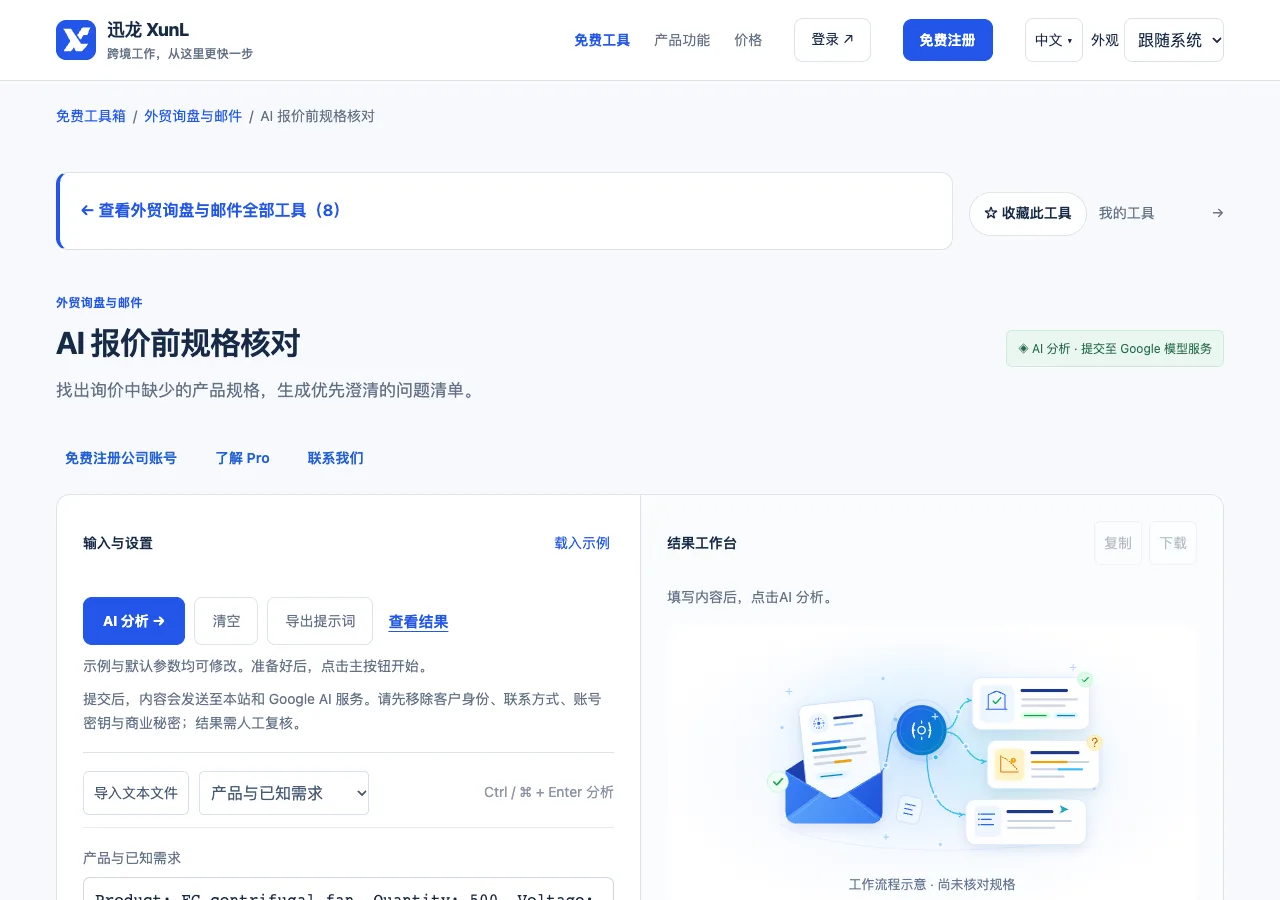Start the analysis with AI 分析 button
Screen dimensions: 1280x900
pyautogui.click(x=134, y=621)
